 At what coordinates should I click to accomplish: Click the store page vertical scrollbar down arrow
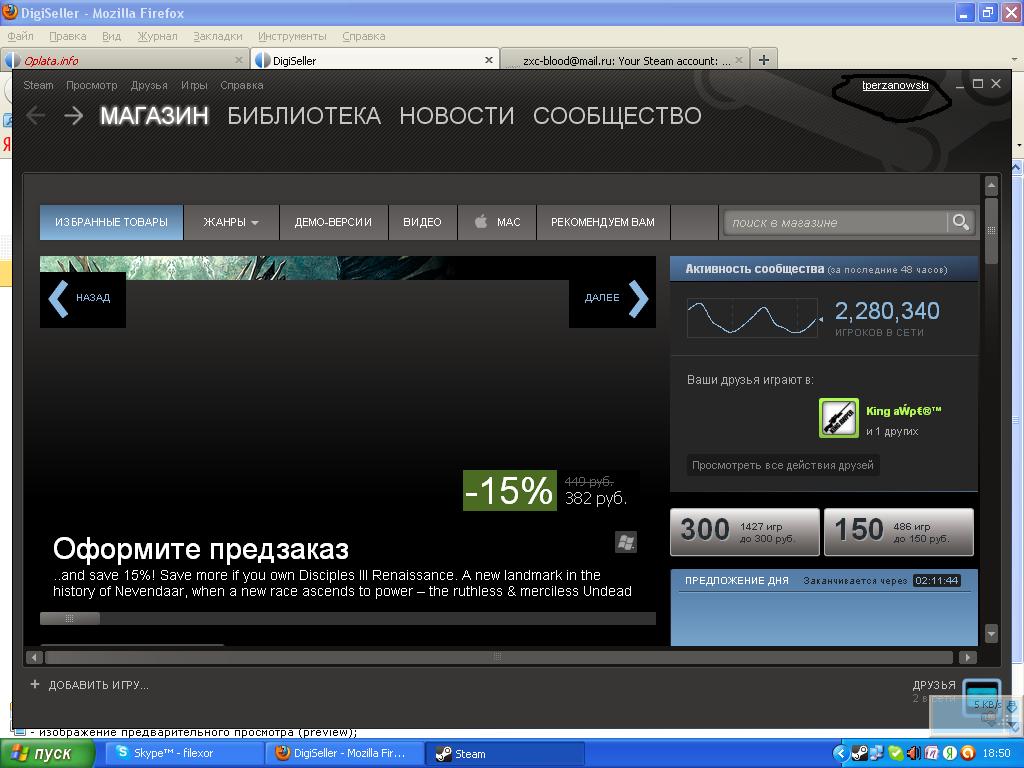[x=991, y=633]
